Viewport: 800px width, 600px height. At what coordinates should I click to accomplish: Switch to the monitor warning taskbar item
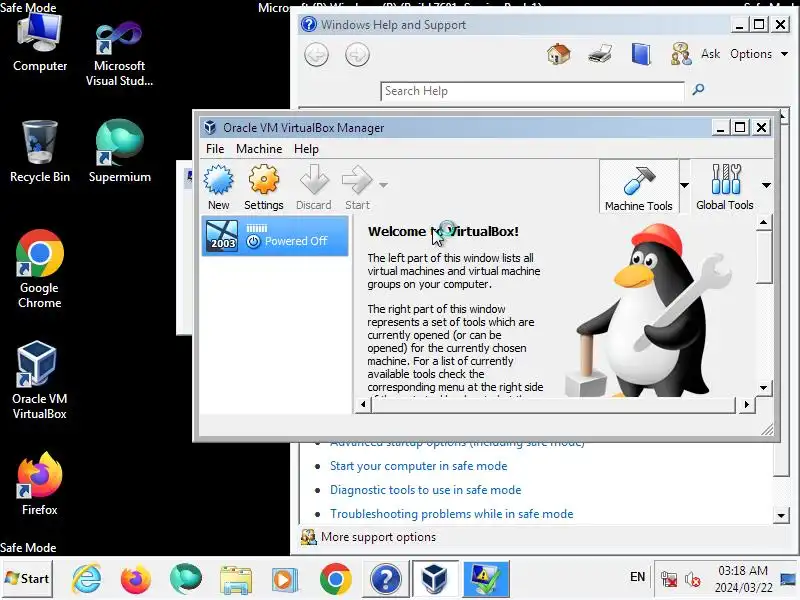pyautogui.click(x=486, y=579)
